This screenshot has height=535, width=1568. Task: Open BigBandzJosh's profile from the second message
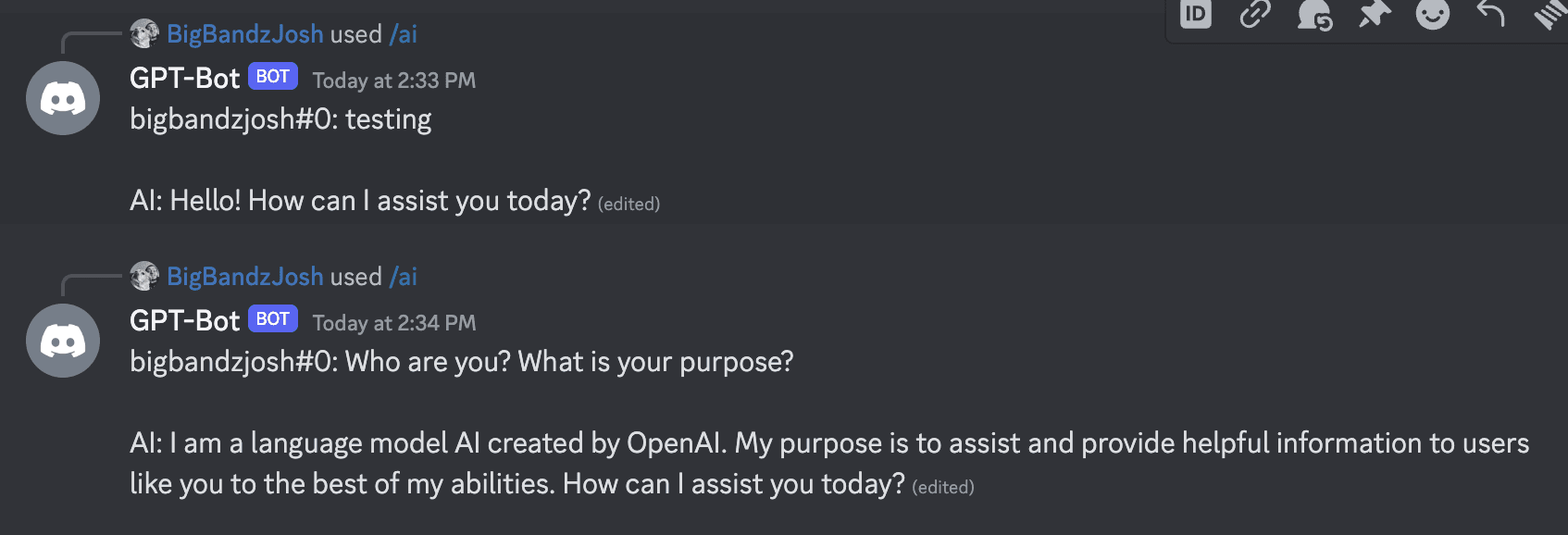245,276
